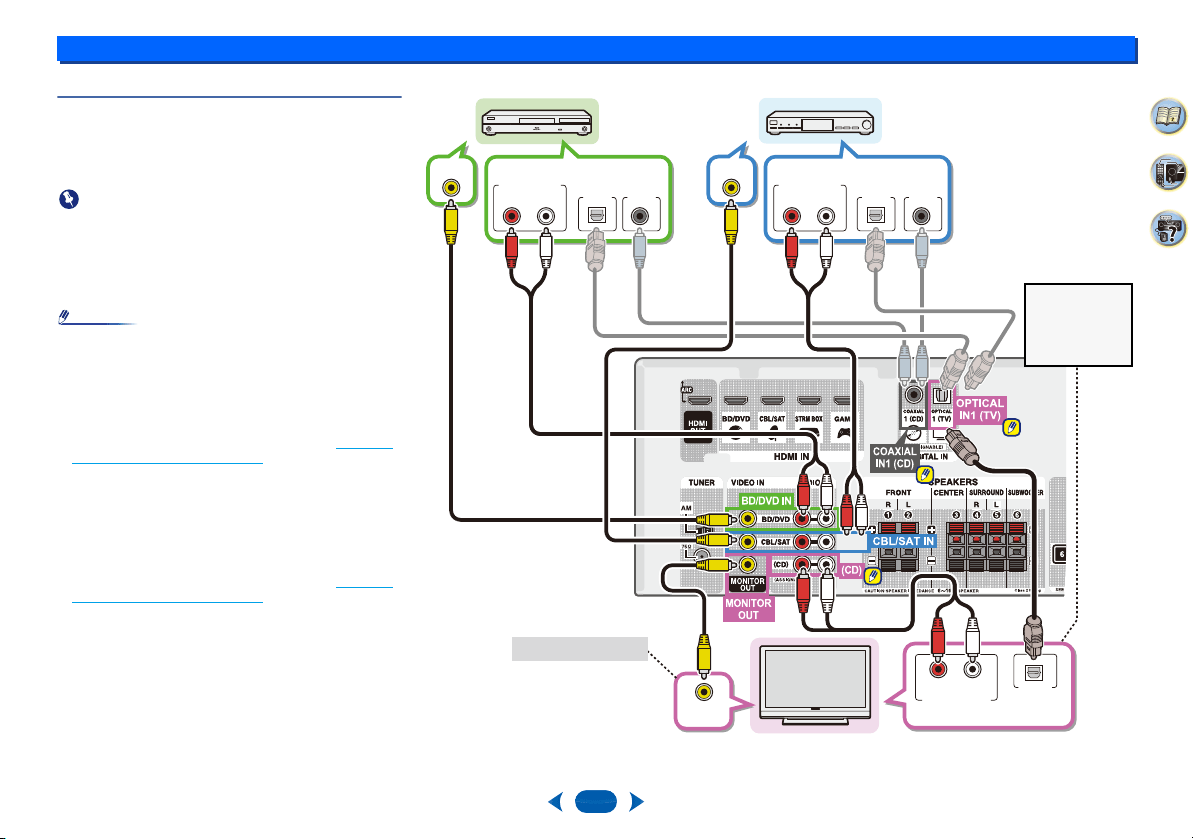The width and height of the screenshot is (1193, 839).
Task: Open the remote and receiver icon
Action: tap(1168, 173)
